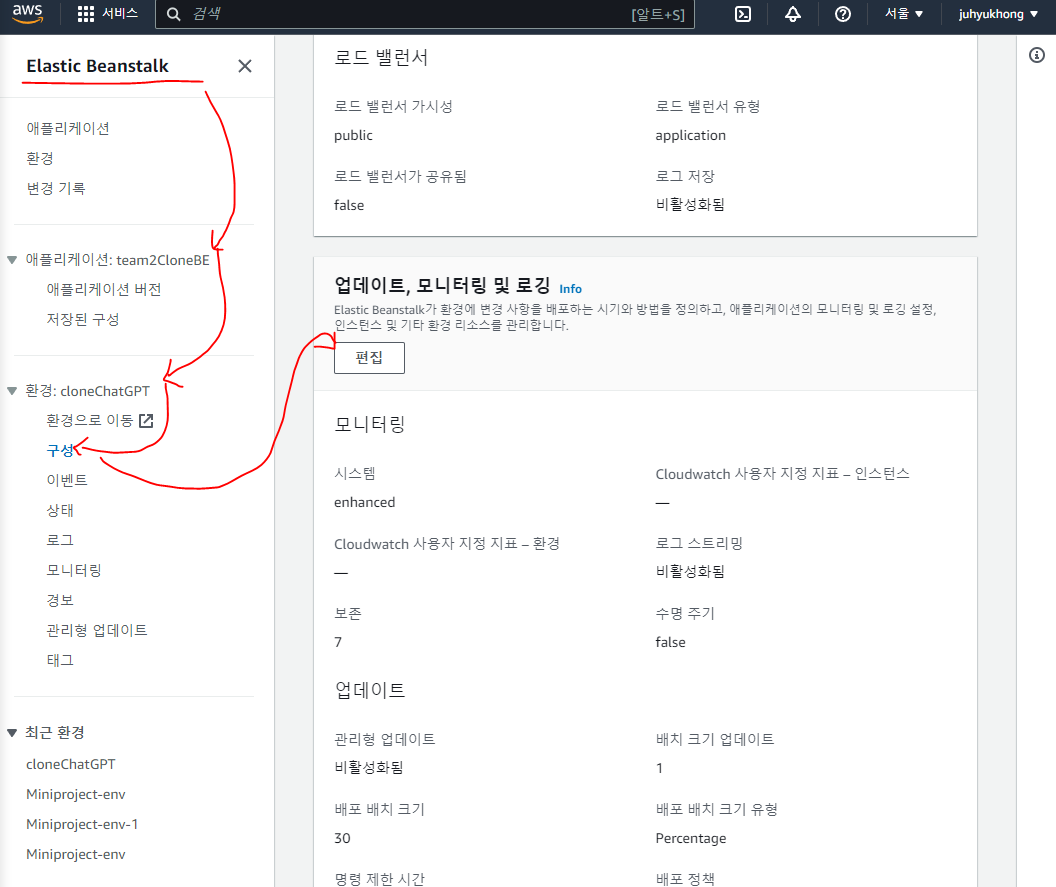Collapse the 환경: cloneChatGPT section
Viewport: 1056px width, 887px height.
12,391
